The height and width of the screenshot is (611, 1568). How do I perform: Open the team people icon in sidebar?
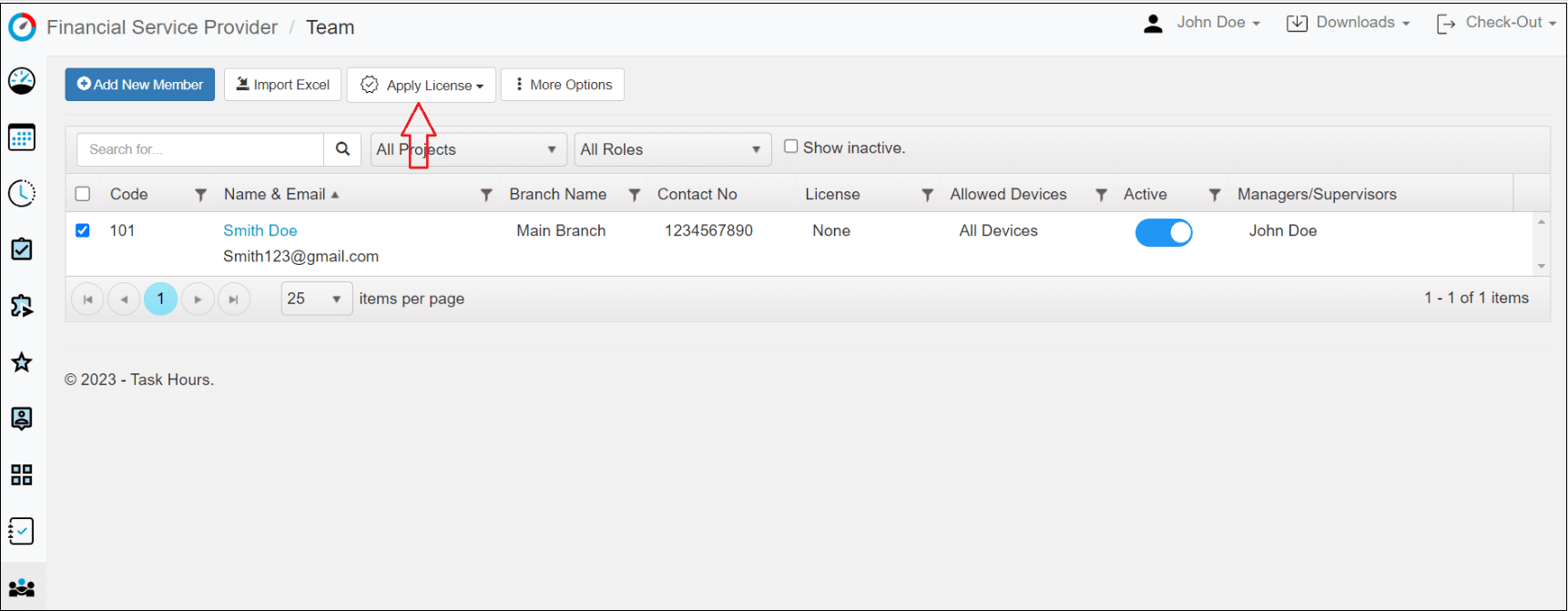[x=22, y=587]
